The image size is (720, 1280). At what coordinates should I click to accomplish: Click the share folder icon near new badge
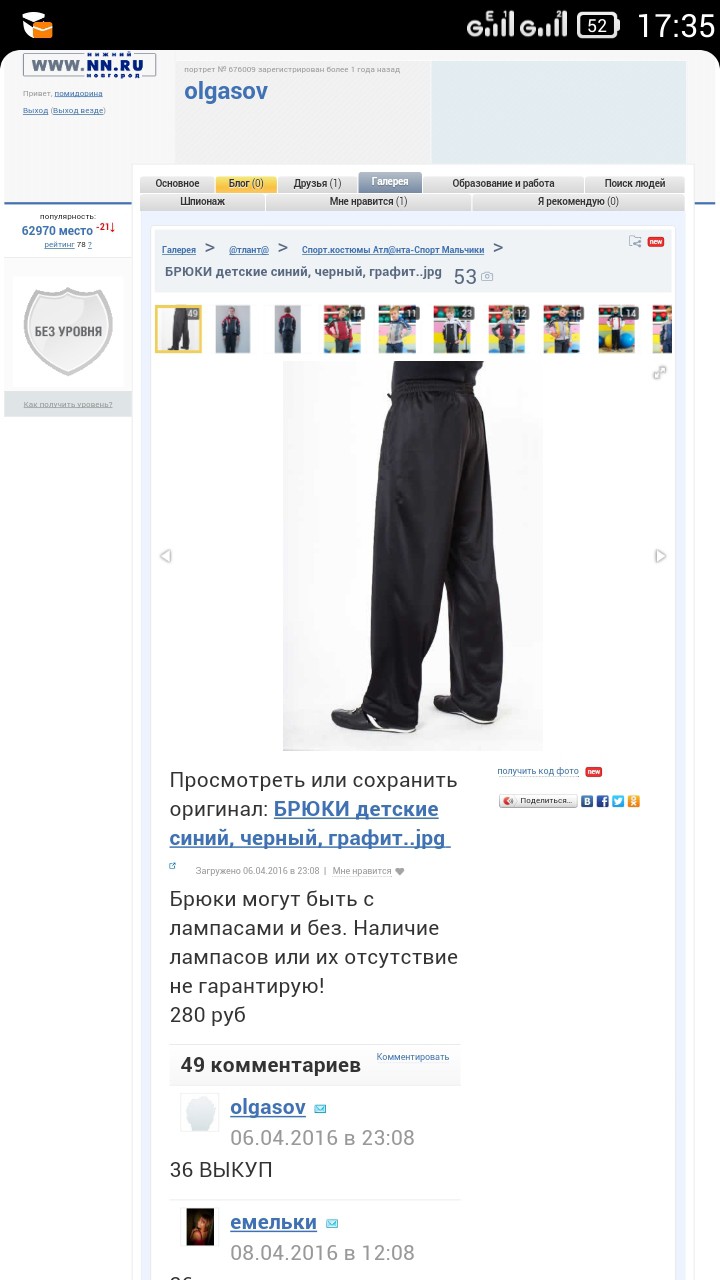coord(635,241)
